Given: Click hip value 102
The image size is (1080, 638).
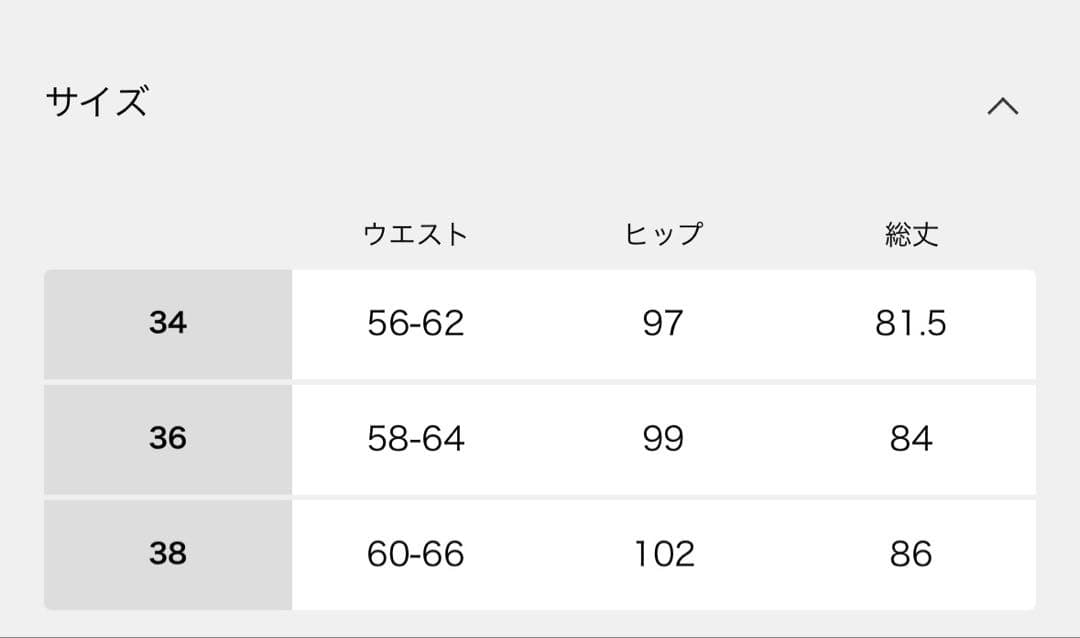Looking at the screenshot, I should [x=663, y=554].
